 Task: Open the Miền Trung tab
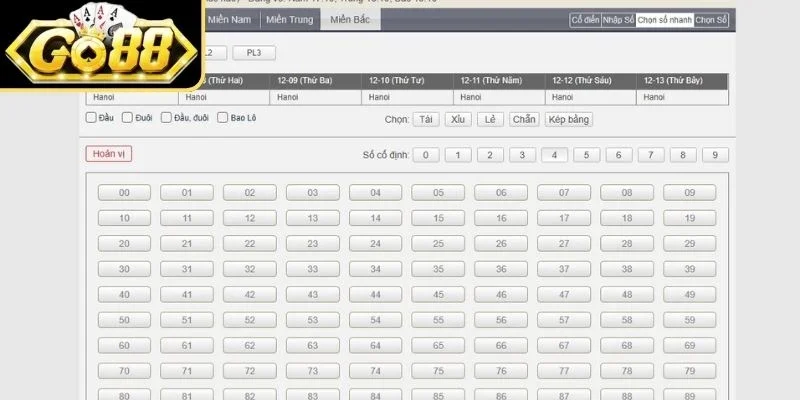click(289, 21)
